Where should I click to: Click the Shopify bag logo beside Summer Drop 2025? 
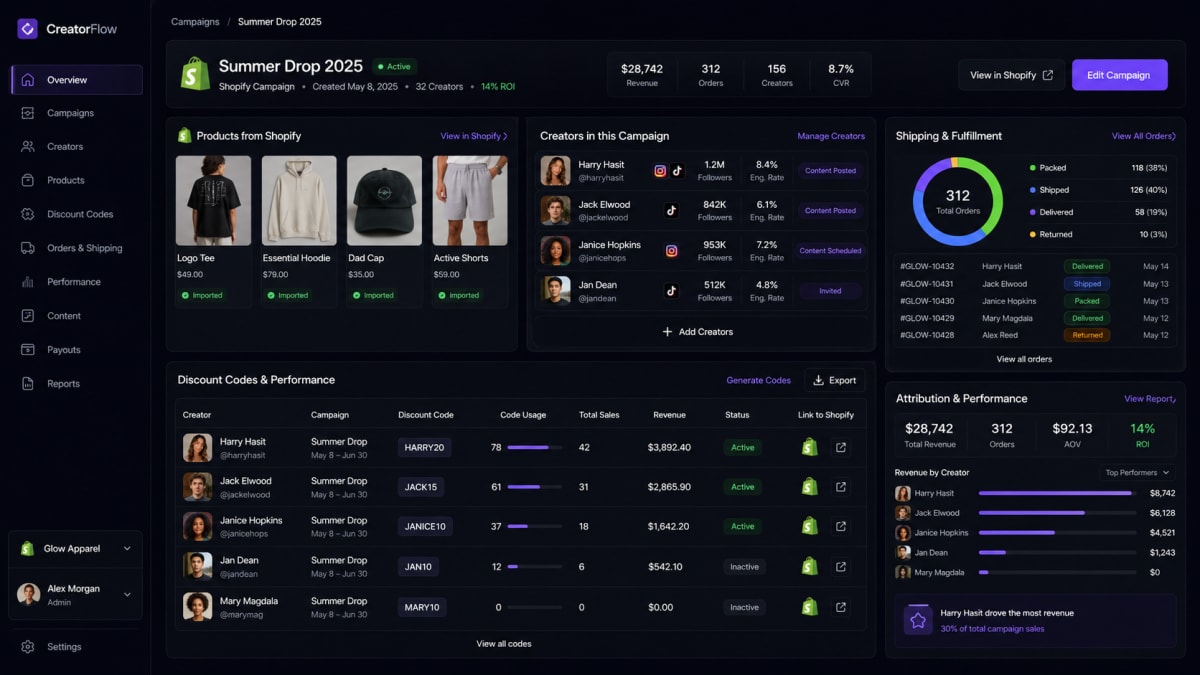195,73
